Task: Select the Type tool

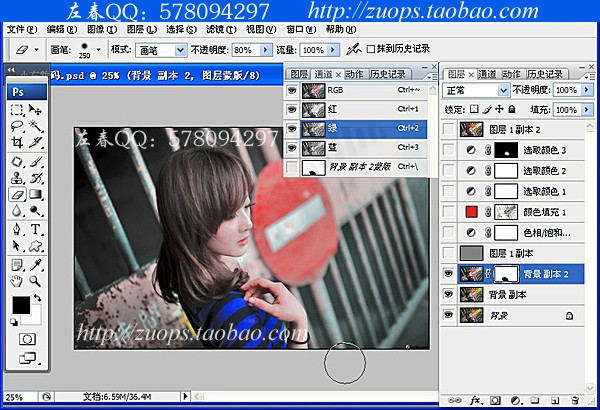Action: click(x=36, y=229)
